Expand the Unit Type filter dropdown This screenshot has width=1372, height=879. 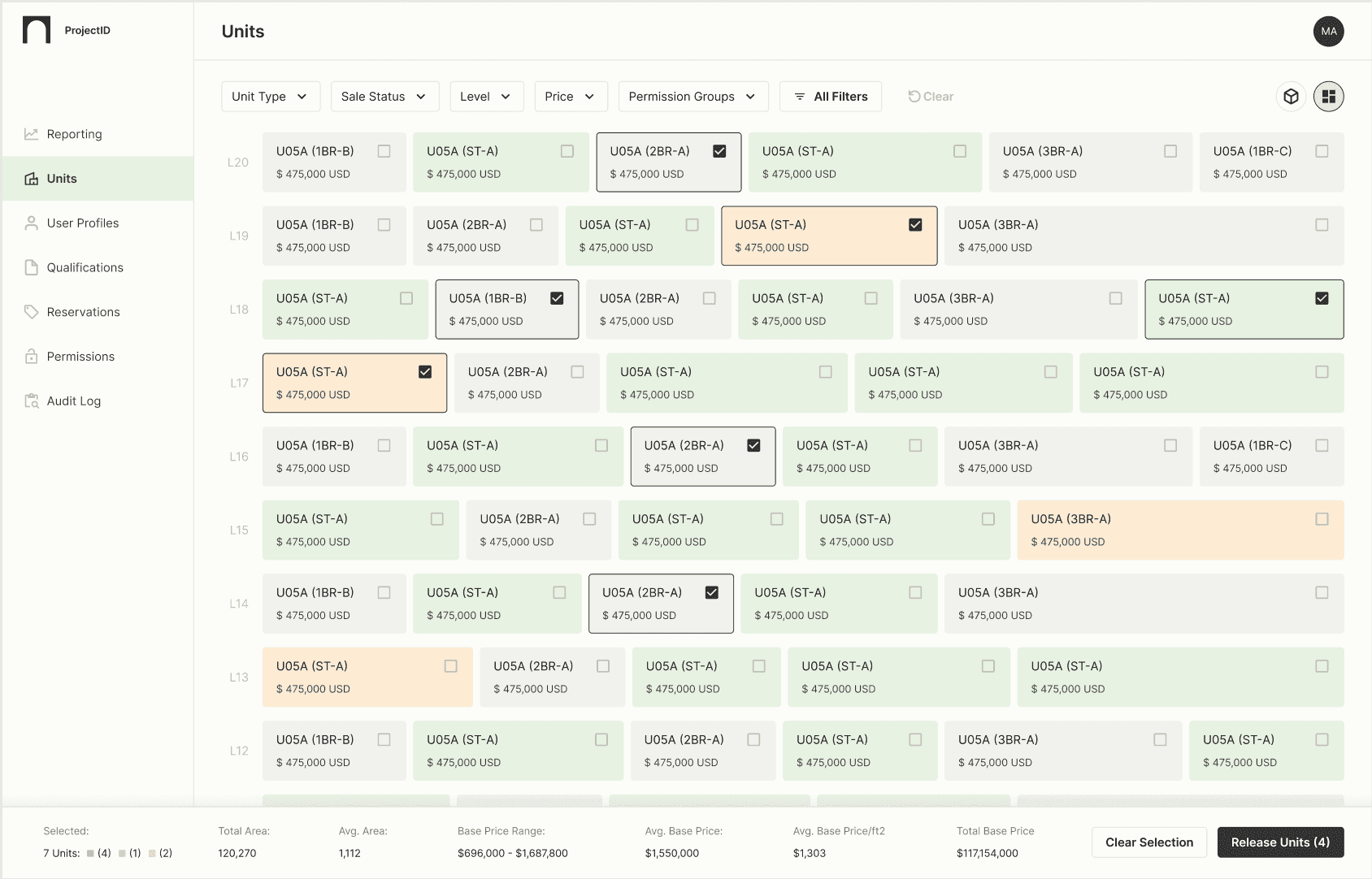coord(270,97)
